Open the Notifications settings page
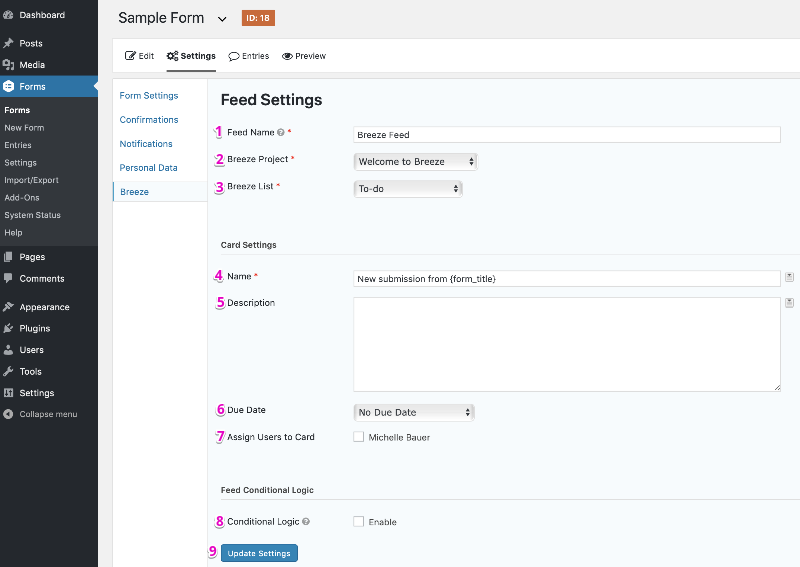800x567 pixels. (146, 144)
